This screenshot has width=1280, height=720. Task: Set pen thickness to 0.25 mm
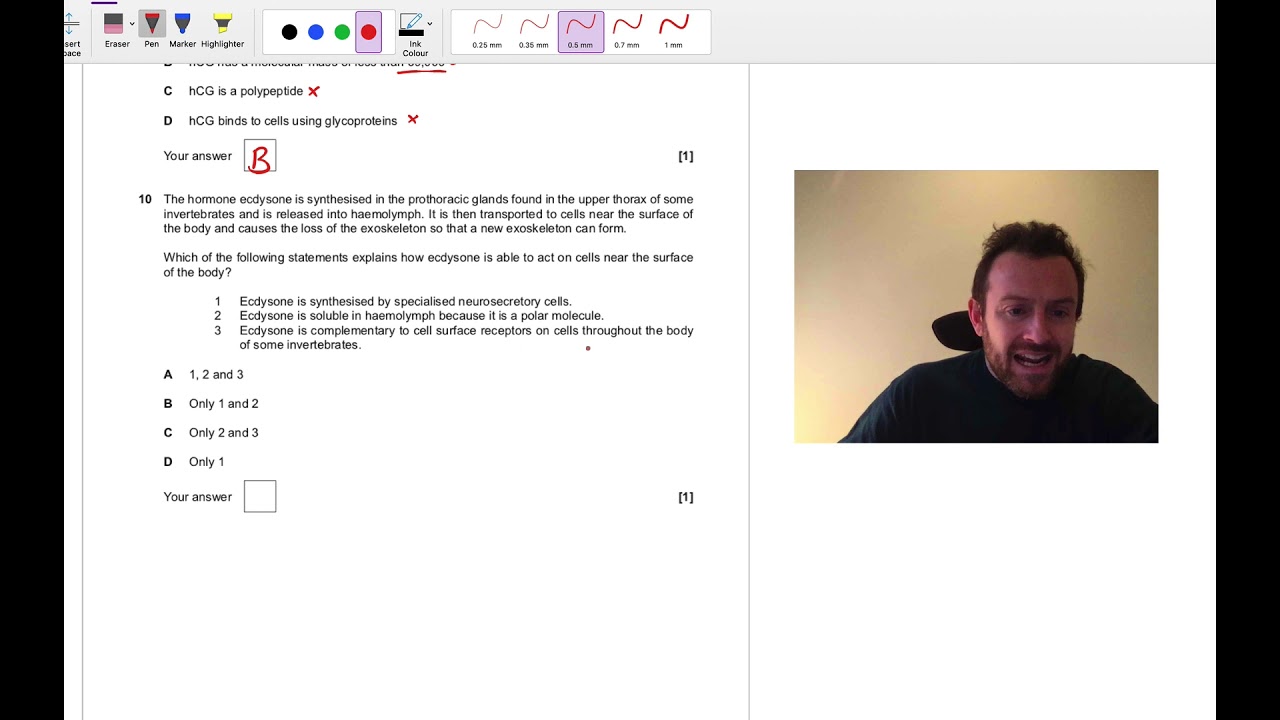click(x=487, y=31)
